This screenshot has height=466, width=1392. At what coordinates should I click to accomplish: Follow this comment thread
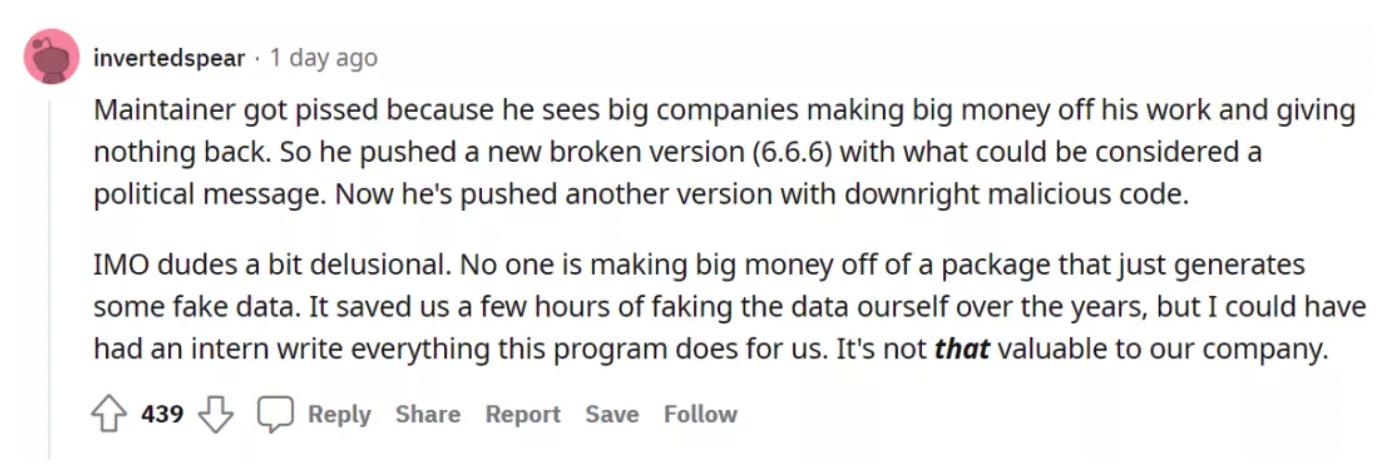coord(700,414)
